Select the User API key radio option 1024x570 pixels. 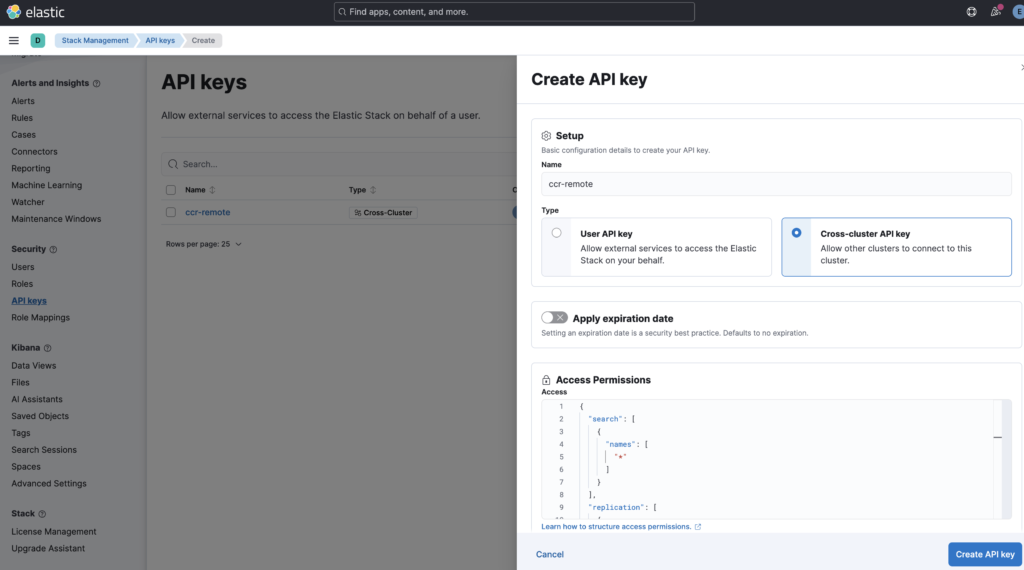tap(556, 233)
